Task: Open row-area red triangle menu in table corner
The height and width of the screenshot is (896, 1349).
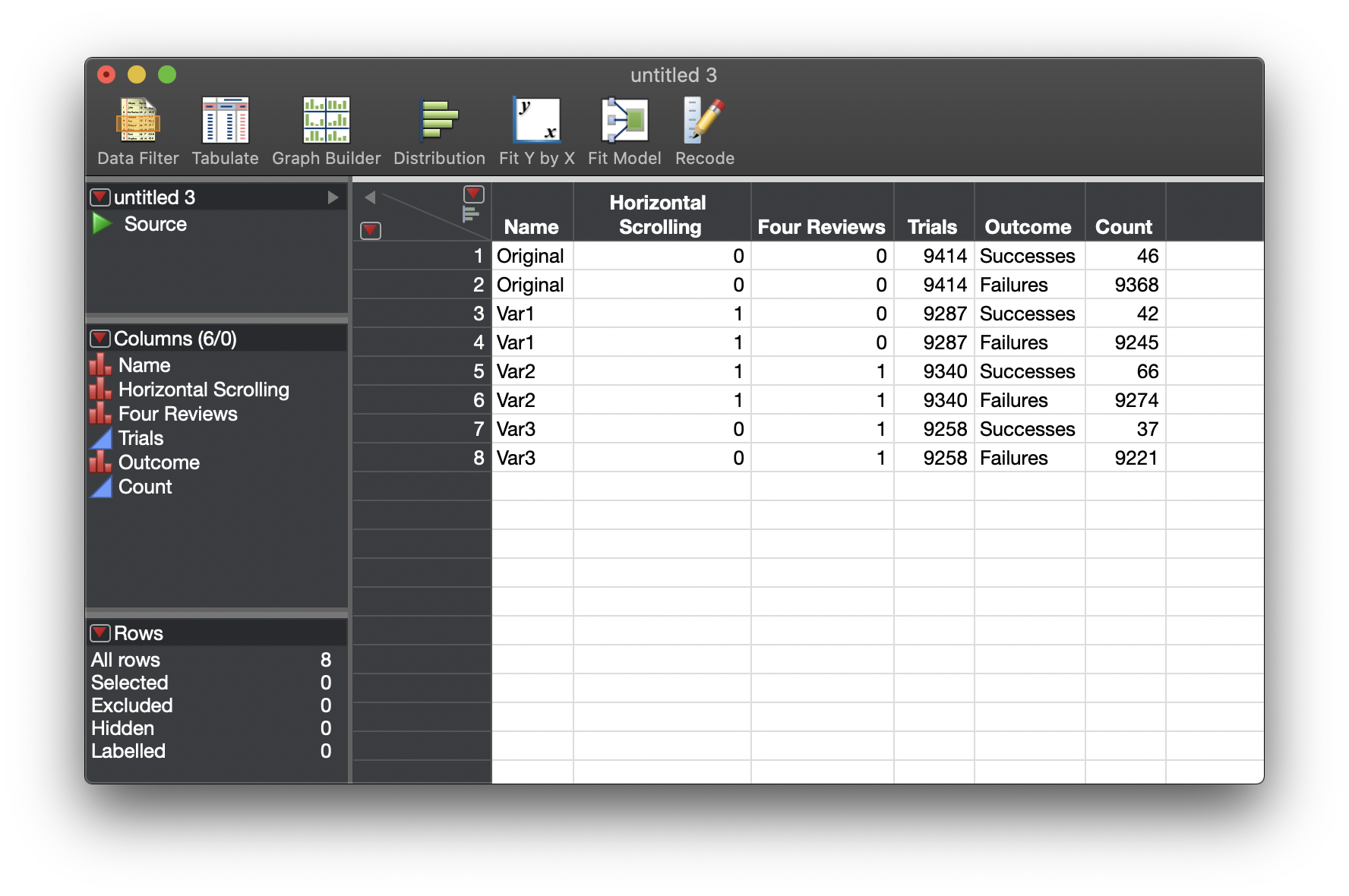Action: tap(371, 230)
